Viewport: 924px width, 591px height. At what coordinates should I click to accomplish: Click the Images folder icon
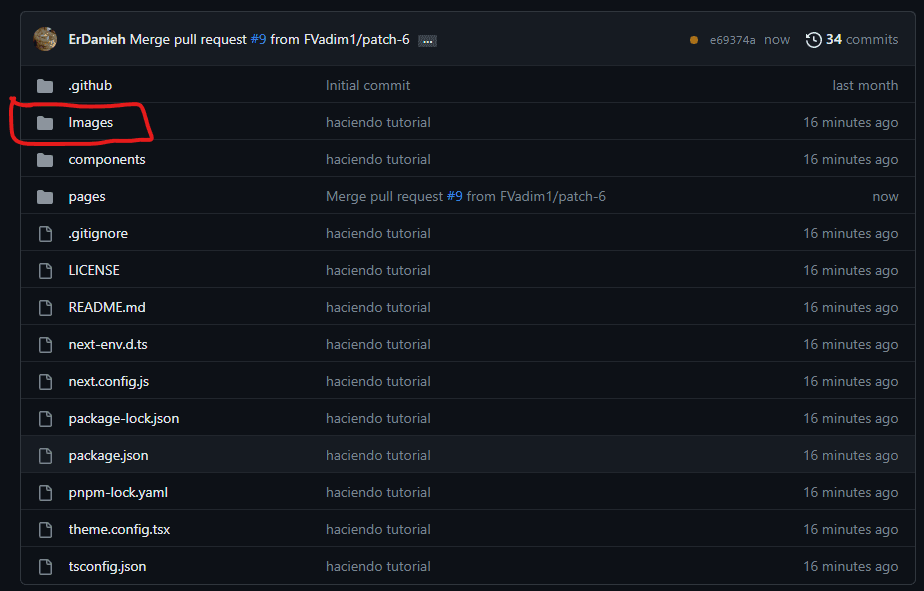coord(45,123)
